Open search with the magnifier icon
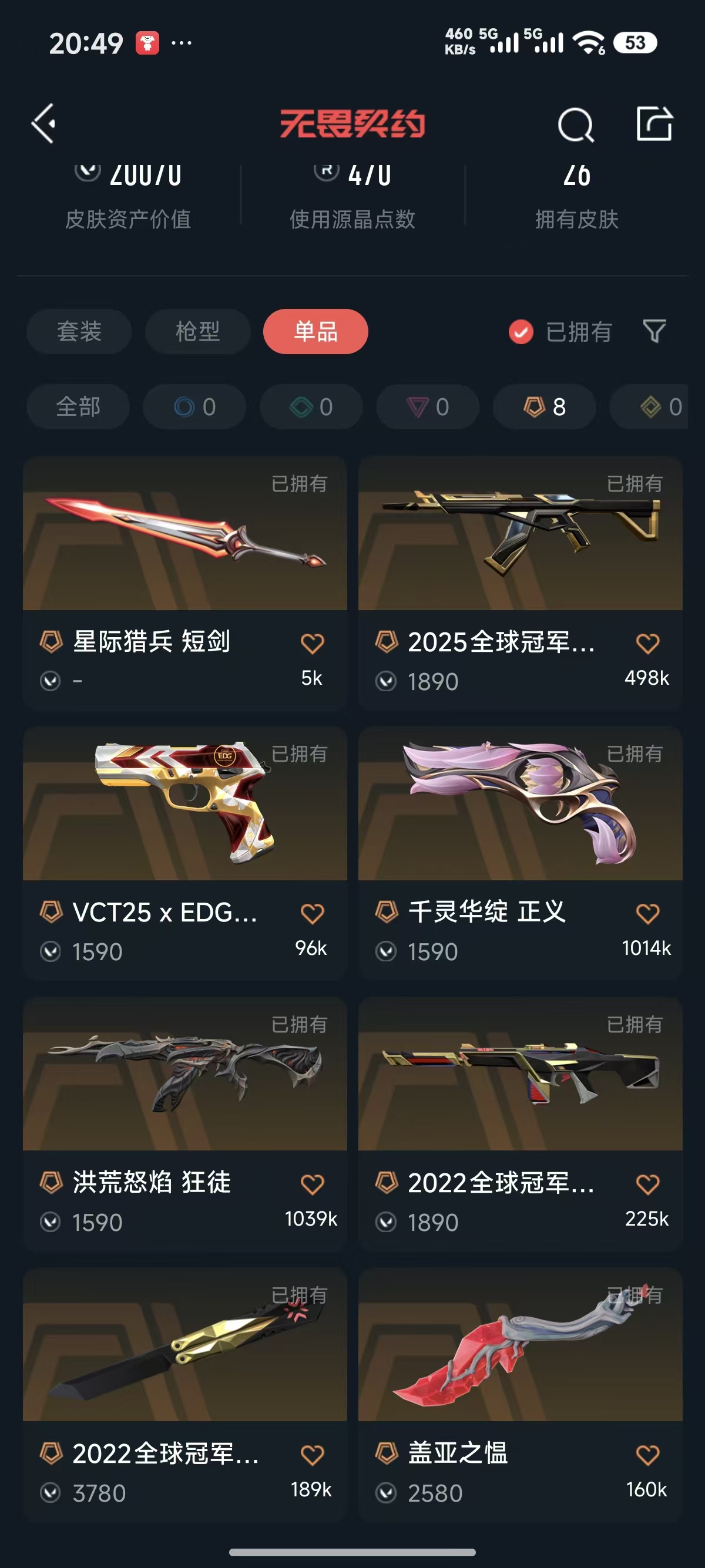 pos(575,125)
